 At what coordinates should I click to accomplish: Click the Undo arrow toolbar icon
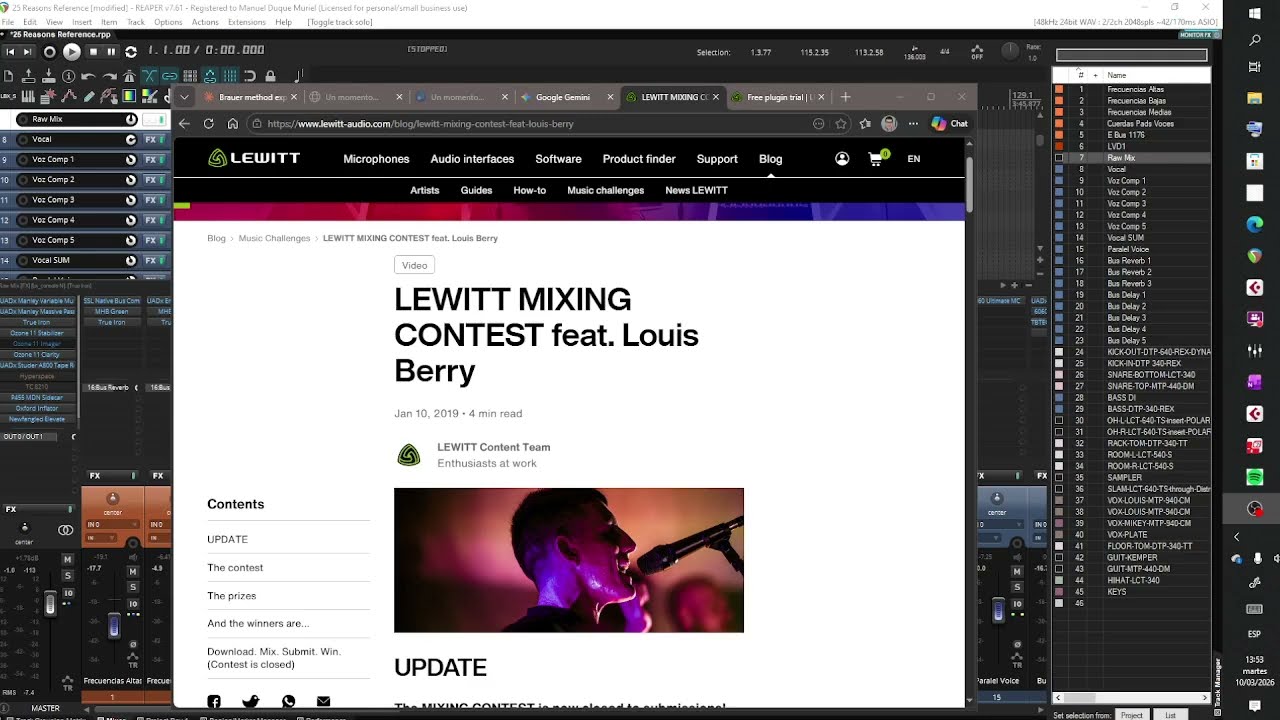pos(88,76)
